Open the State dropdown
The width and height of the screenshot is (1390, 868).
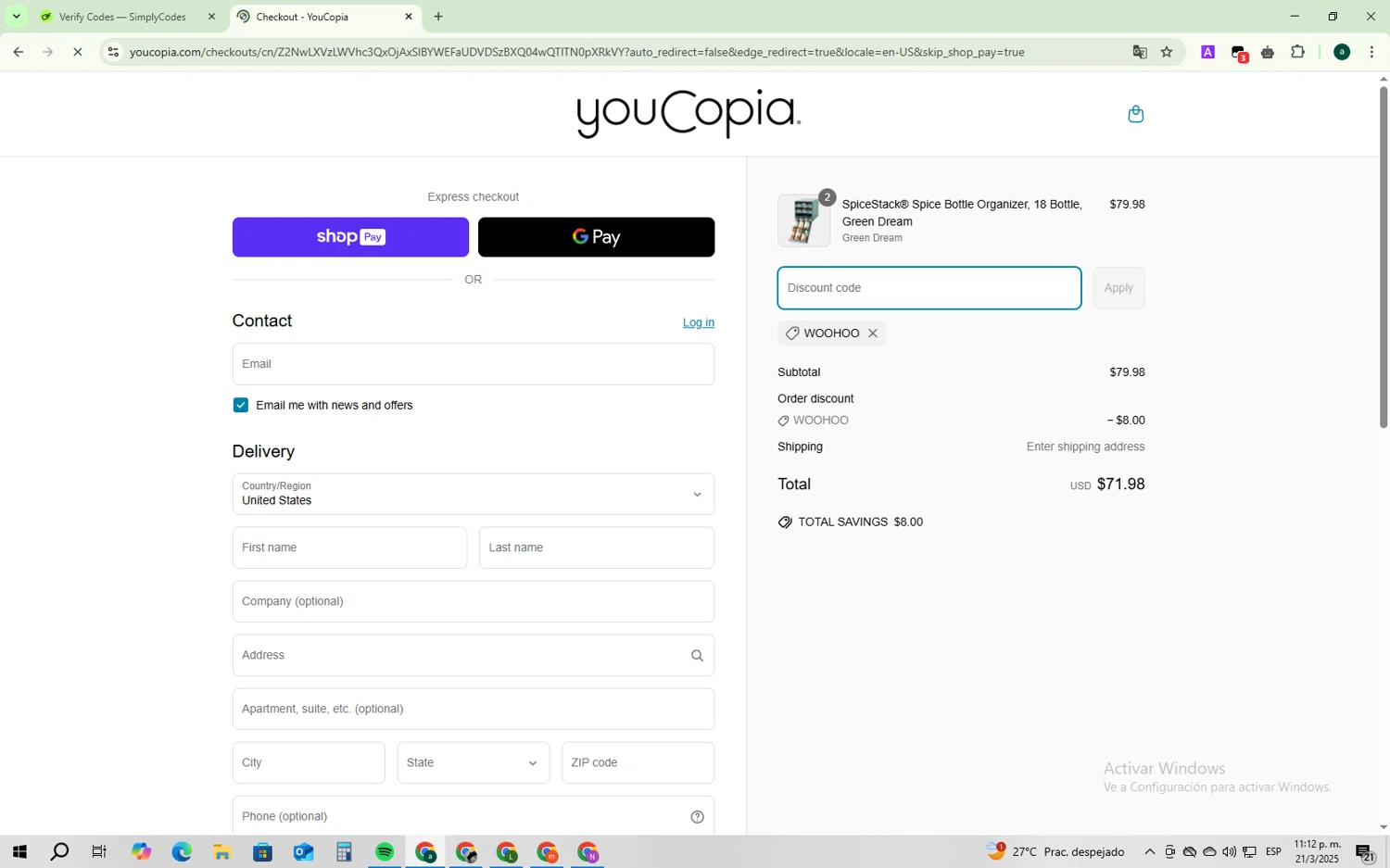tap(473, 763)
